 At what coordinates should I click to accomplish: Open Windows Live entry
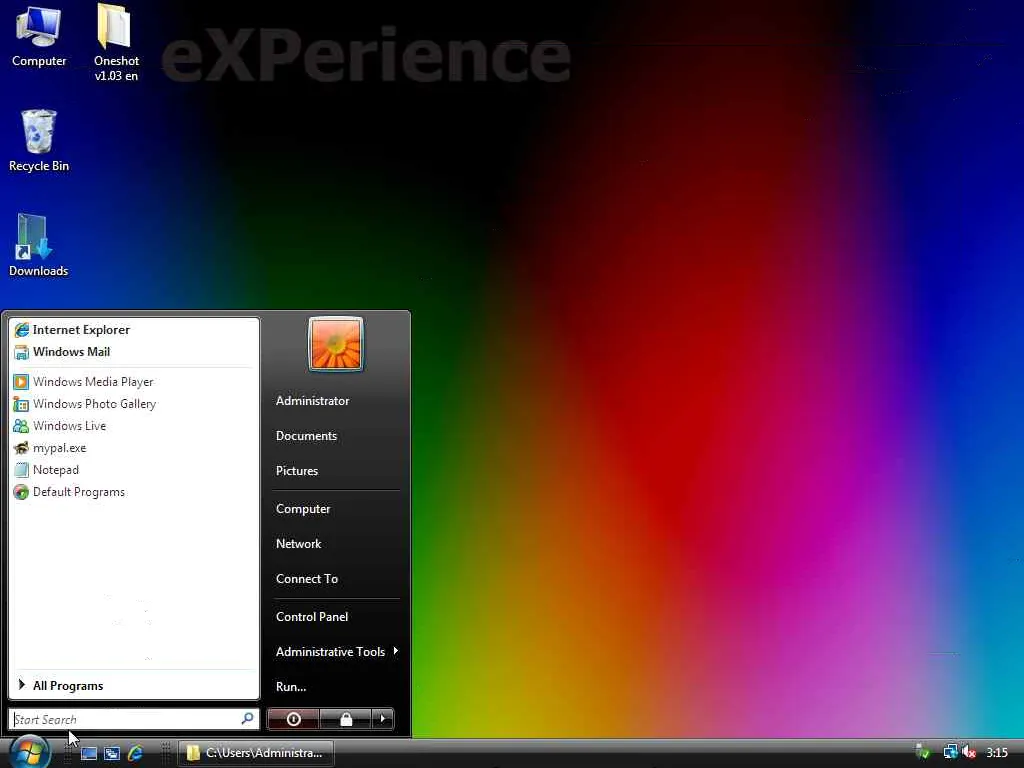click(134, 426)
